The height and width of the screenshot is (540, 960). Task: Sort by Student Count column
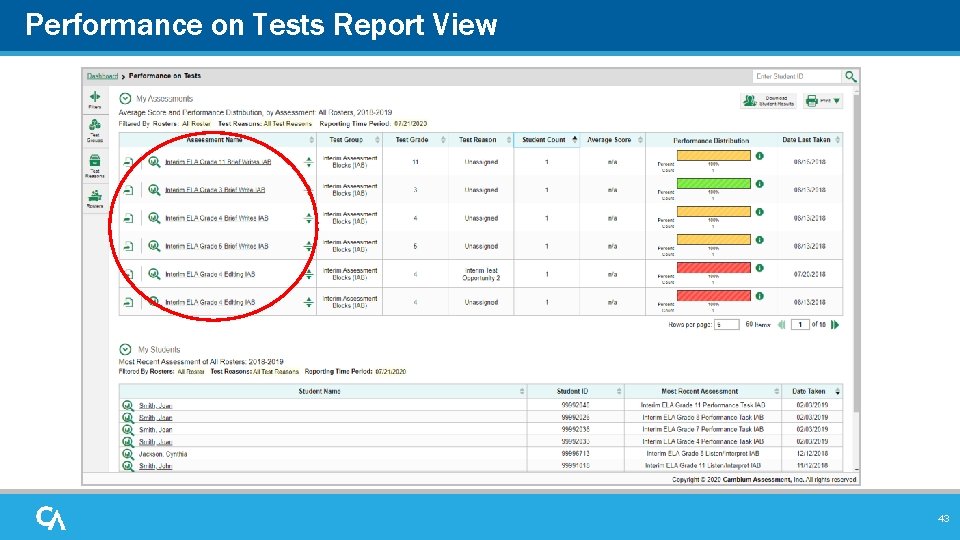click(x=574, y=140)
